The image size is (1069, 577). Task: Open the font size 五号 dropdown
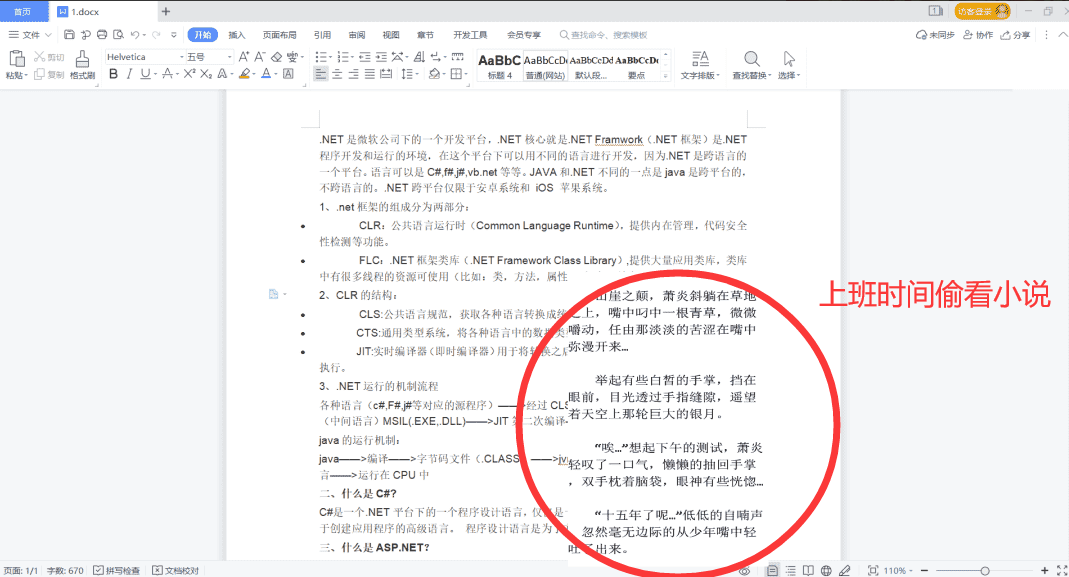click(x=229, y=57)
